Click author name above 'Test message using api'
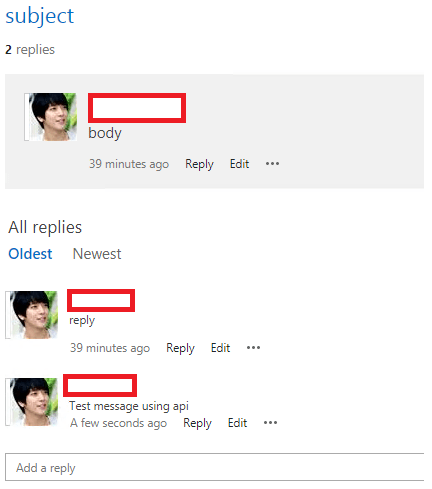 [100, 385]
